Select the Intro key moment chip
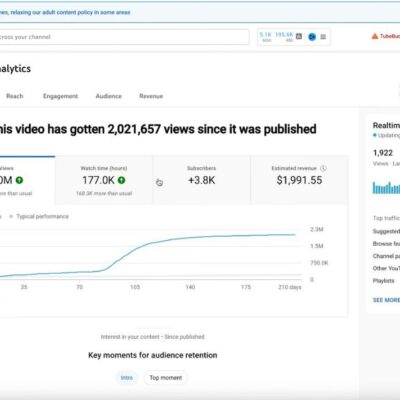This screenshot has height=400, width=400. click(126, 378)
